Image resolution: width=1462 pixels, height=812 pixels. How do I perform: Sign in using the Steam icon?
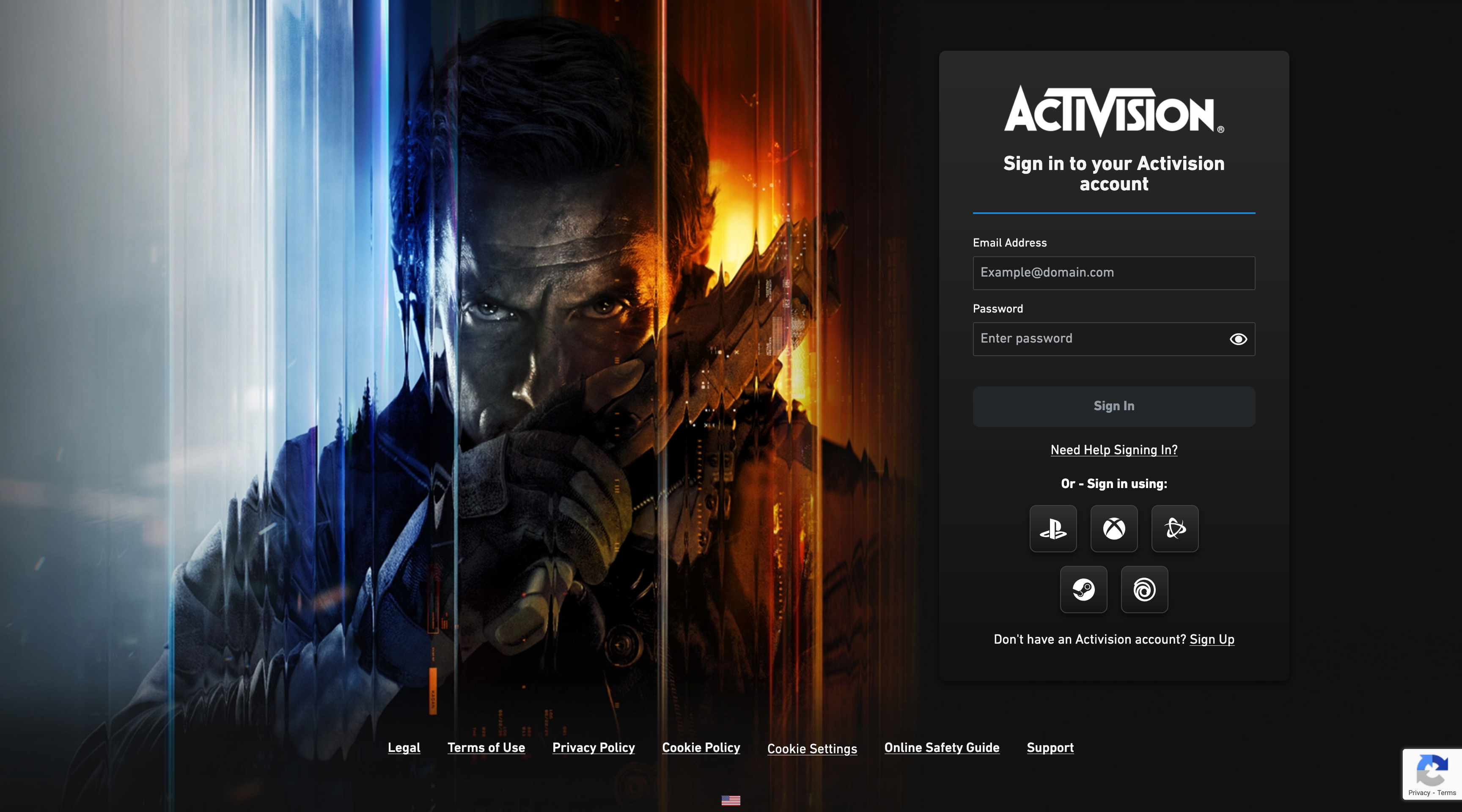pyautogui.click(x=1083, y=590)
